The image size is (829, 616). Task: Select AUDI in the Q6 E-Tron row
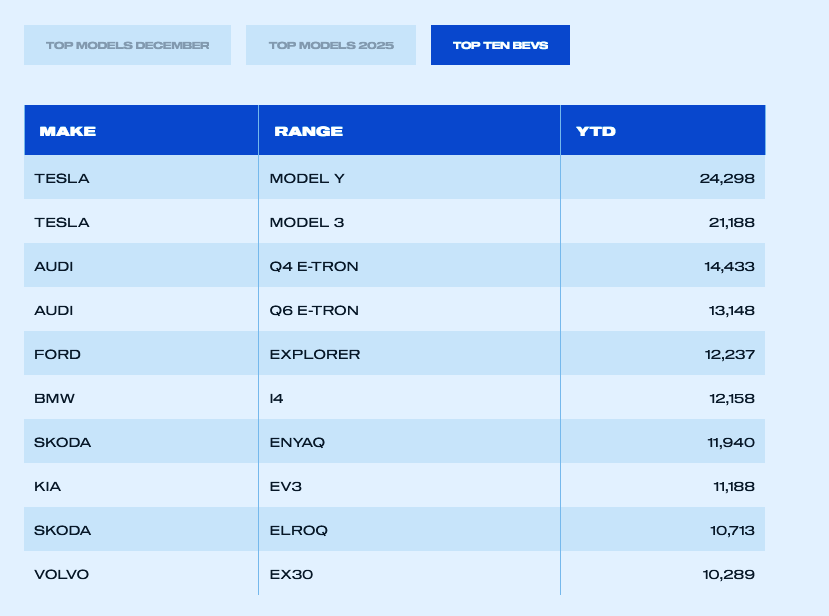tap(53, 310)
